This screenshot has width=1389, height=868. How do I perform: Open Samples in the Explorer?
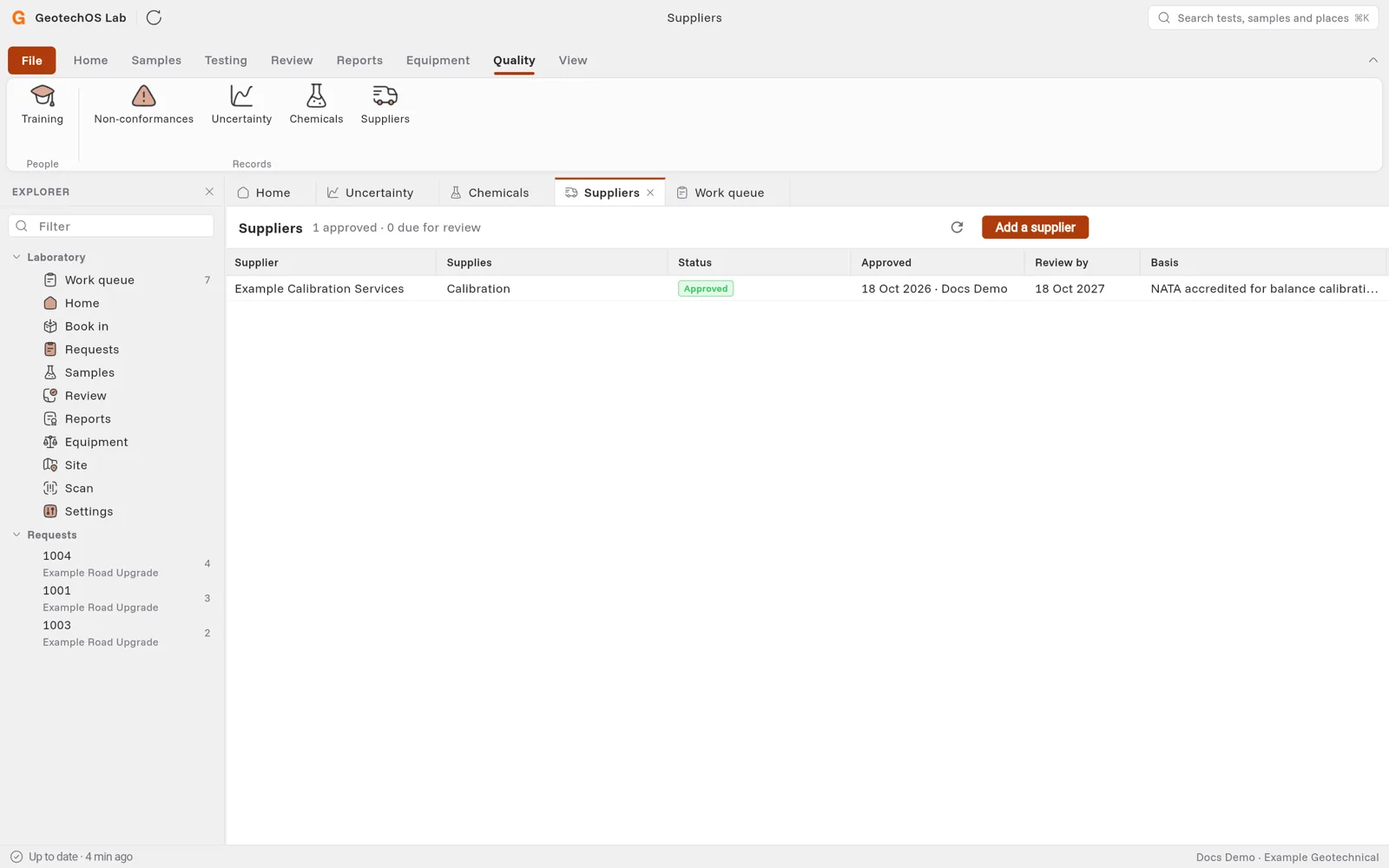[111, 372]
